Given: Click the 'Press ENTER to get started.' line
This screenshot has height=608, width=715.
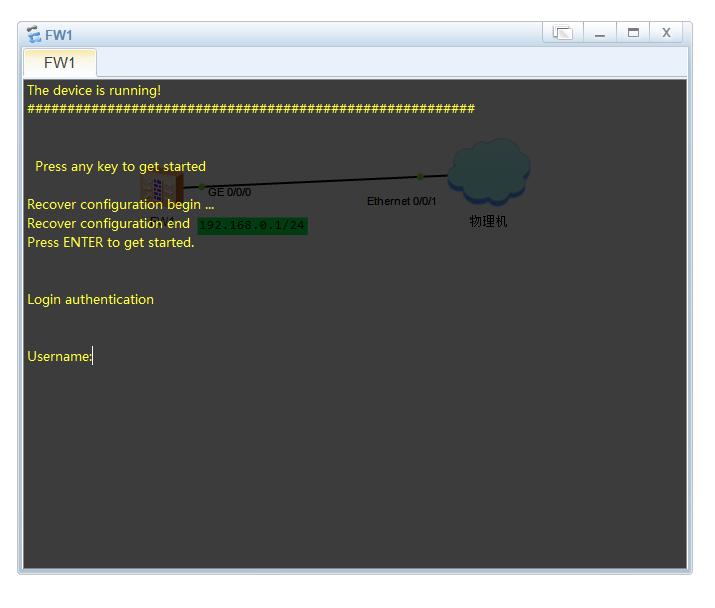Looking at the screenshot, I should pos(110,242).
